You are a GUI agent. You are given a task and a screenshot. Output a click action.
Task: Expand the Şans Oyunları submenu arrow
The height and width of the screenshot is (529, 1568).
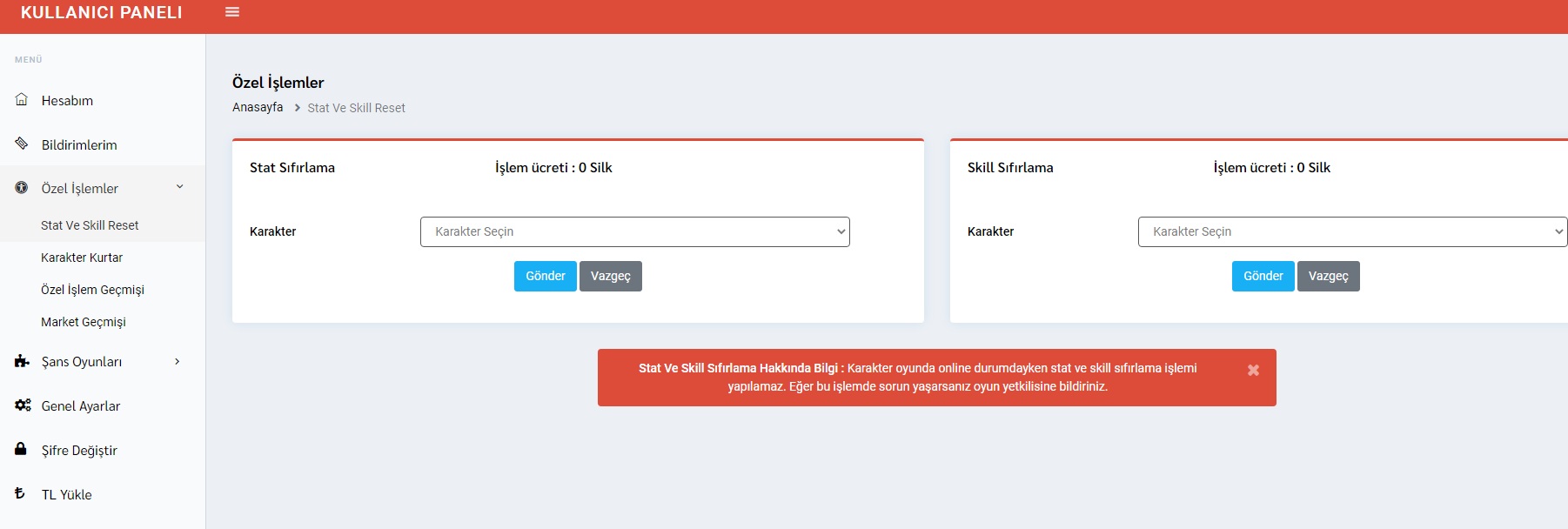(x=178, y=361)
